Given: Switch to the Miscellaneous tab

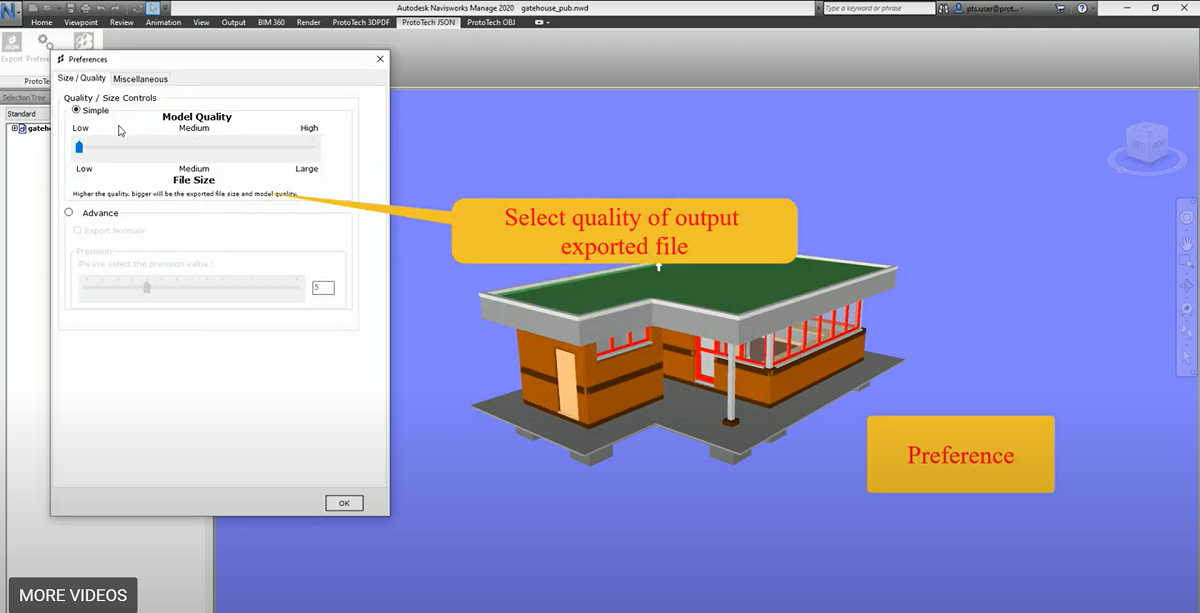Looking at the screenshot, I should tap(140, 79).
